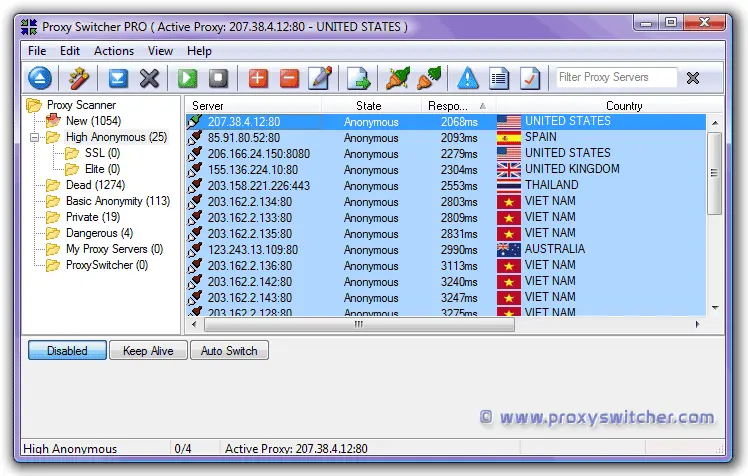
Task: Select My Proxy Servers (0) folder
Action: 114,249
